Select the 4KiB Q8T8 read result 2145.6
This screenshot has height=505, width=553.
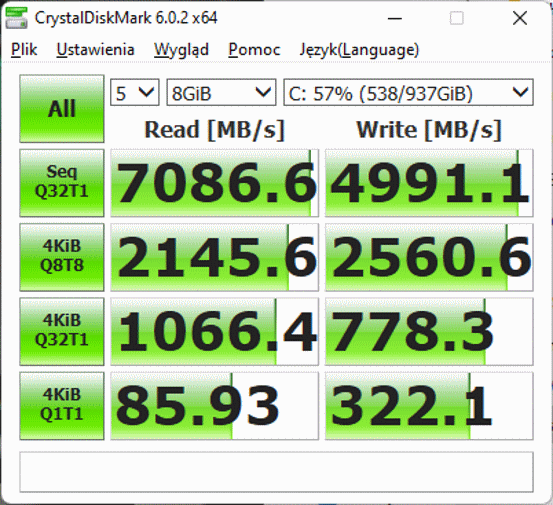214,257
